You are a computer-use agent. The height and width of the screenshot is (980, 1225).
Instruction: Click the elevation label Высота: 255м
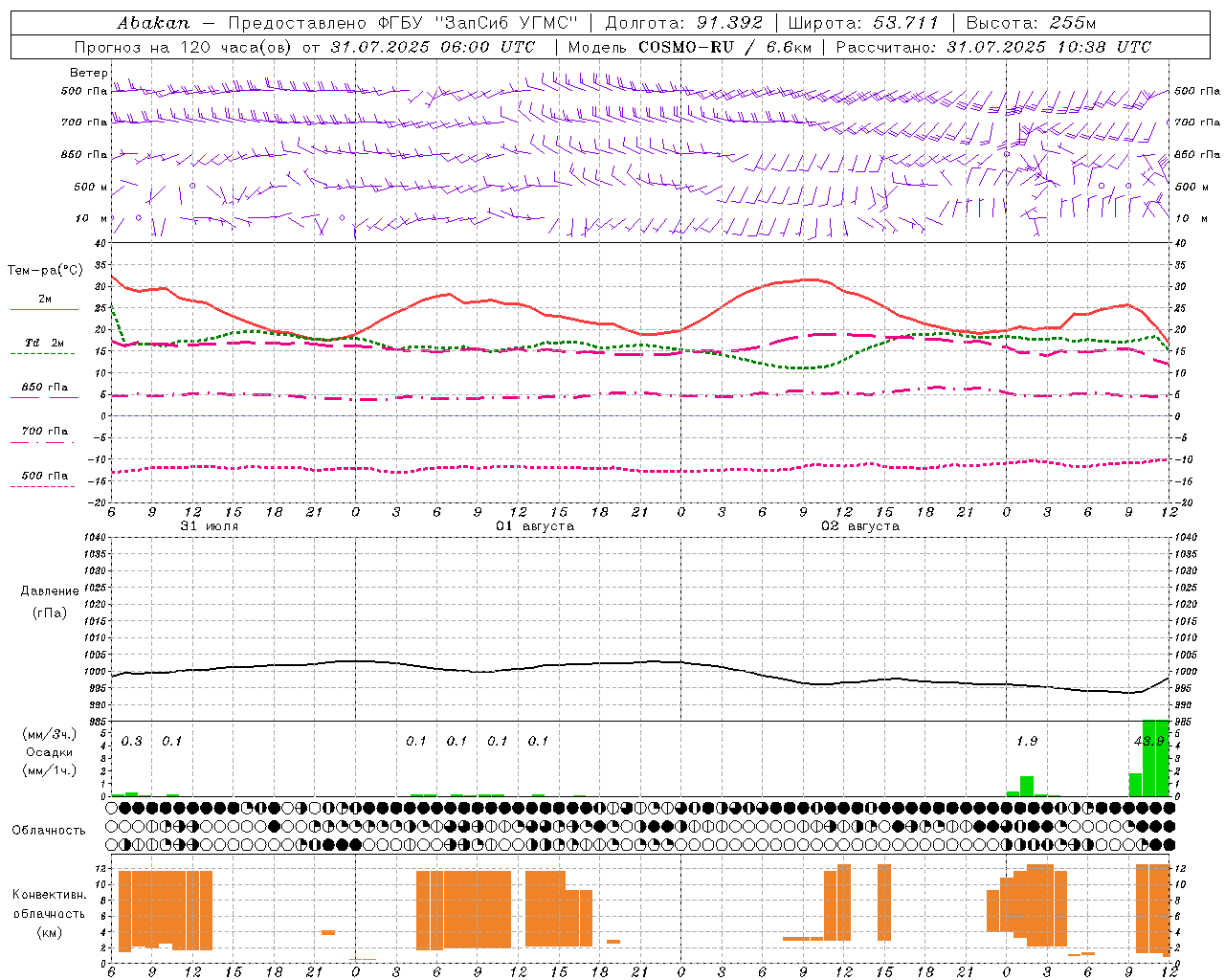pyautogui.click(x=1032, y=23)
